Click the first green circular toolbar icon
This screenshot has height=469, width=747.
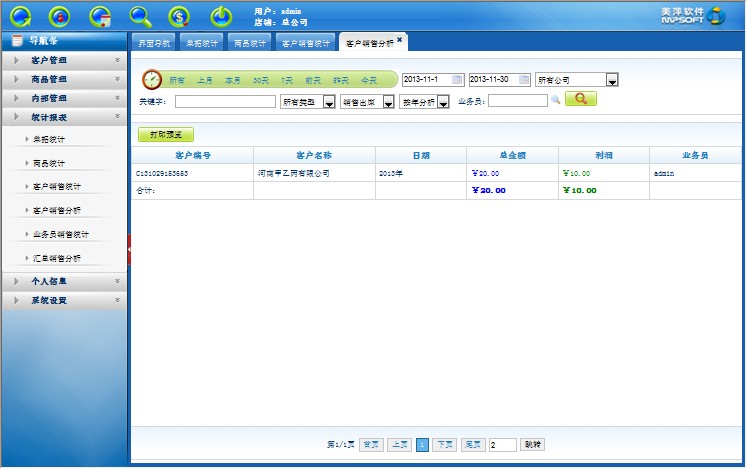21,16
